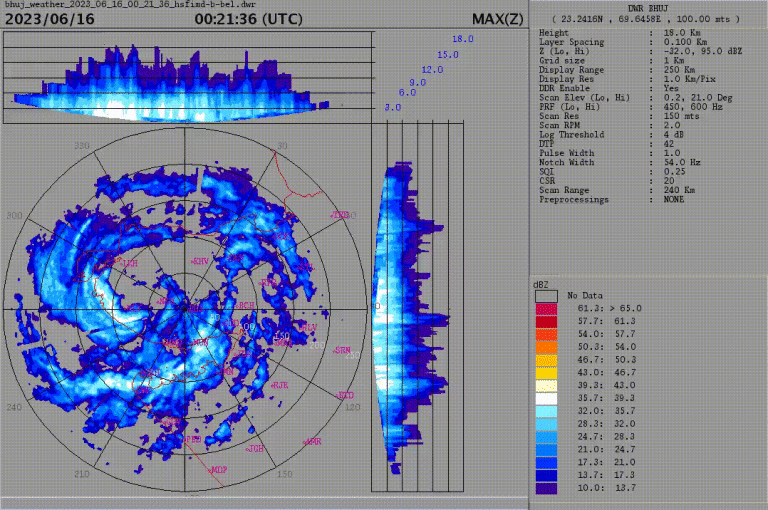Click the Notch Width value 54.0 Hz
This screenshot has height=510, width=768.
pos(682,163)
